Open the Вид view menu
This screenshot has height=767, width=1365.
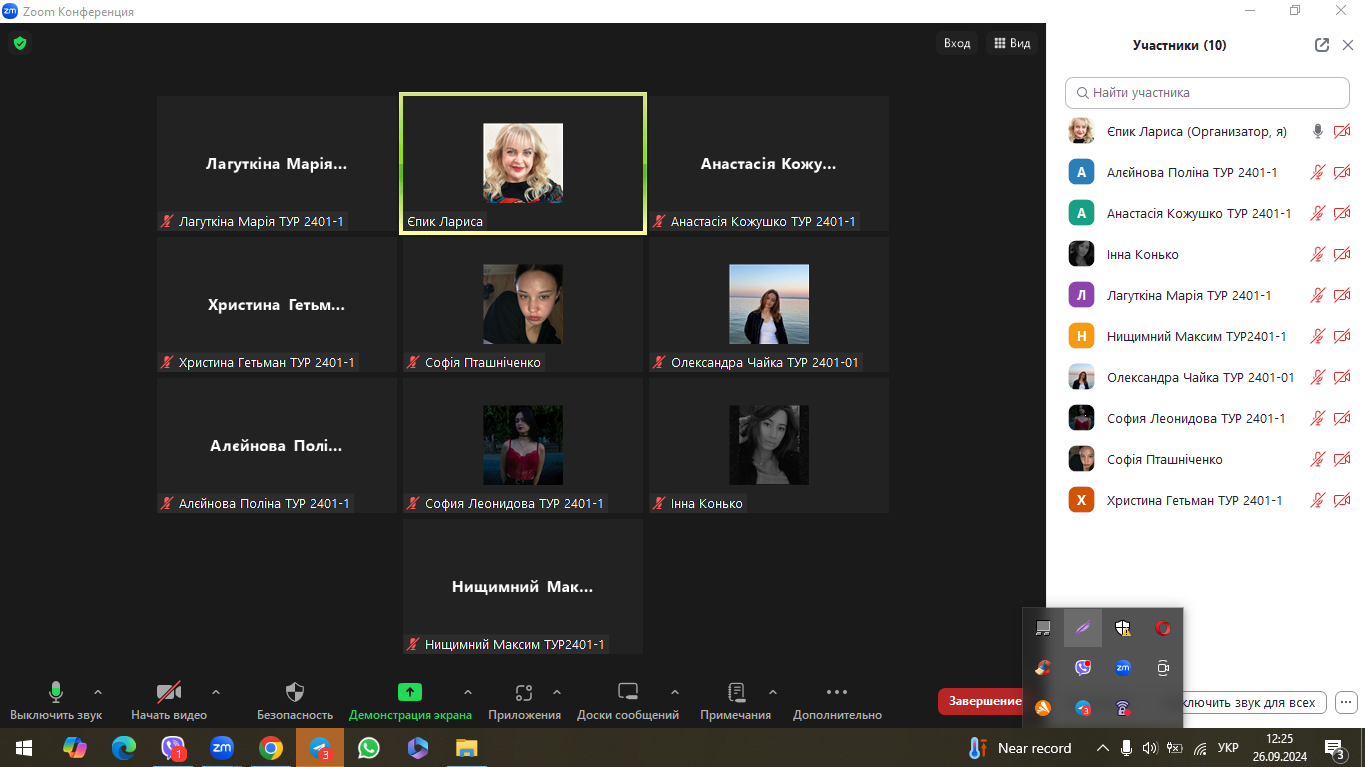pyautogui.click(x=1011, y=43)
